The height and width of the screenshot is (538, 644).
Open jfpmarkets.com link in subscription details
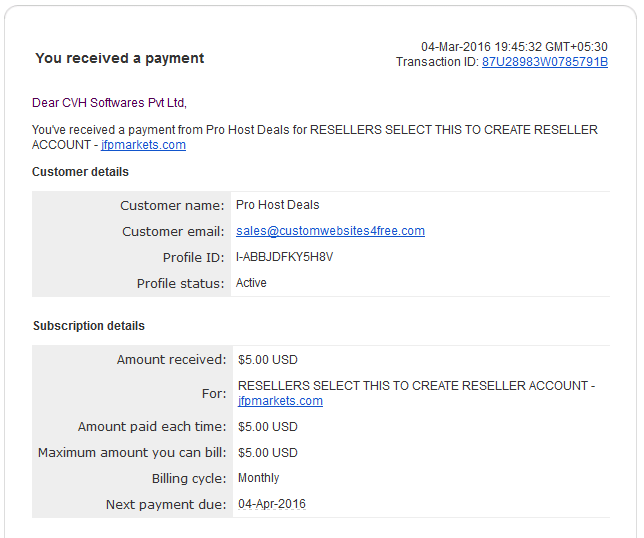tap(280, 401)
